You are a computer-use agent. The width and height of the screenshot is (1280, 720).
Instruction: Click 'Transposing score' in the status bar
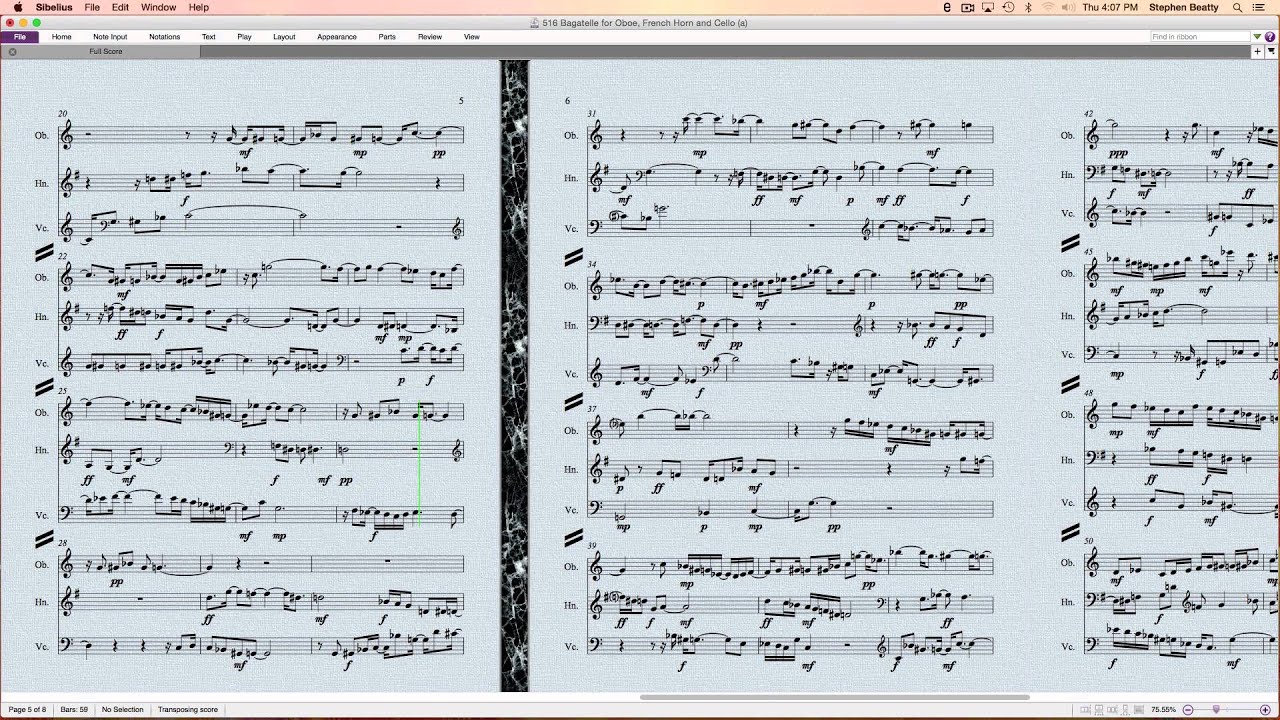(x=187, y=710)
